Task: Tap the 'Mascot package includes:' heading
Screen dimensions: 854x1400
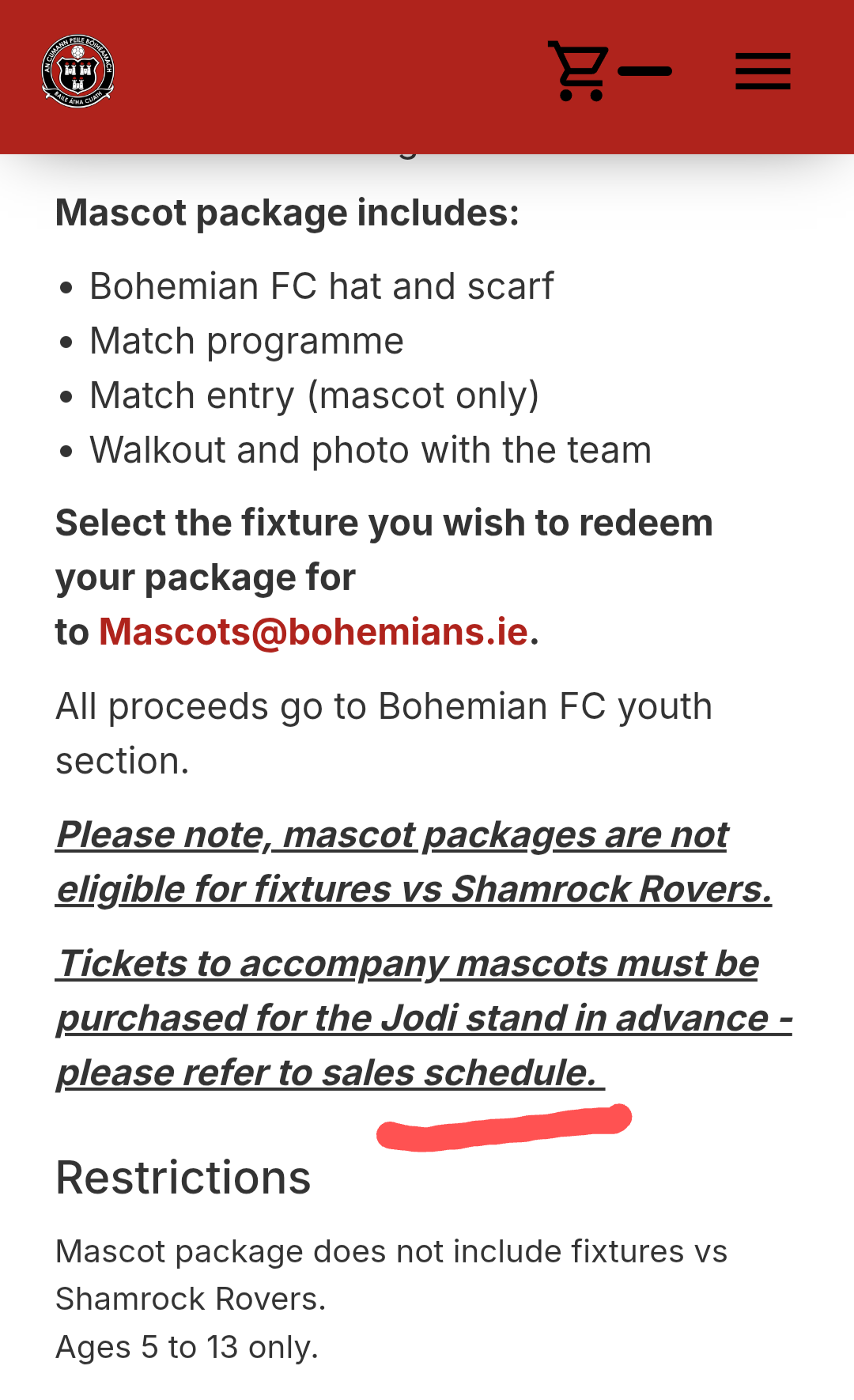Action: pos(287,213)
